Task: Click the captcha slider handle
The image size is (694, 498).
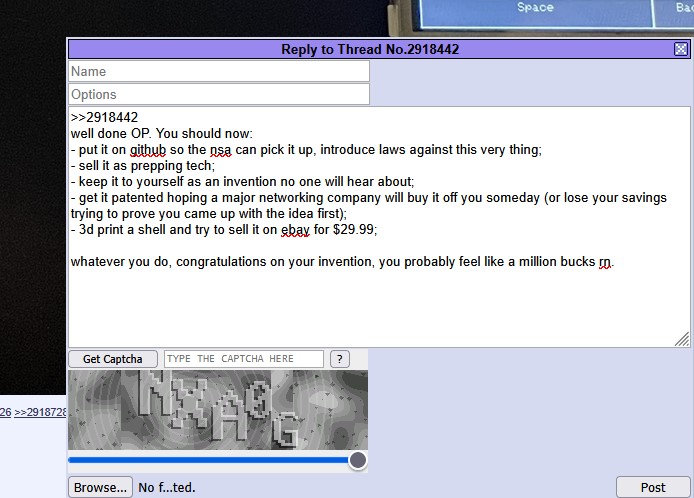Action: tap(358, 460)
